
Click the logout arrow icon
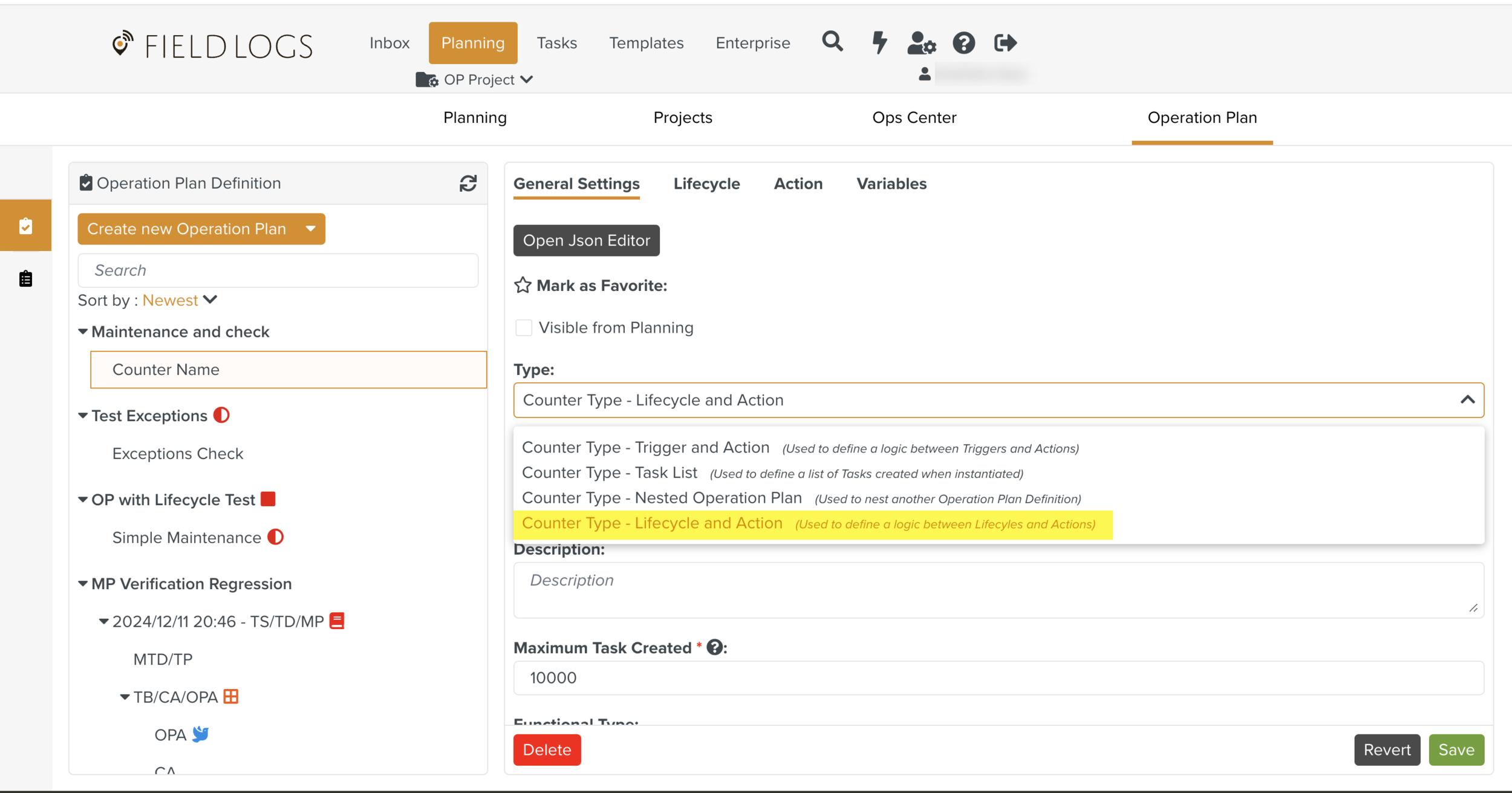coord(1005,43)
